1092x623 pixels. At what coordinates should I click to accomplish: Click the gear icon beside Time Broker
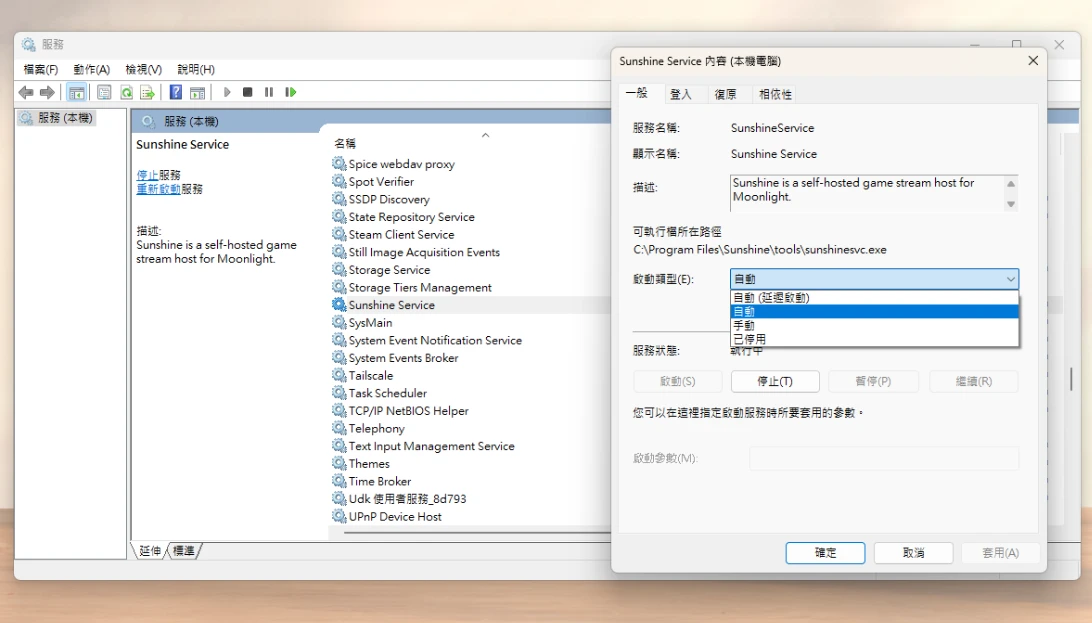coord(339,481)
